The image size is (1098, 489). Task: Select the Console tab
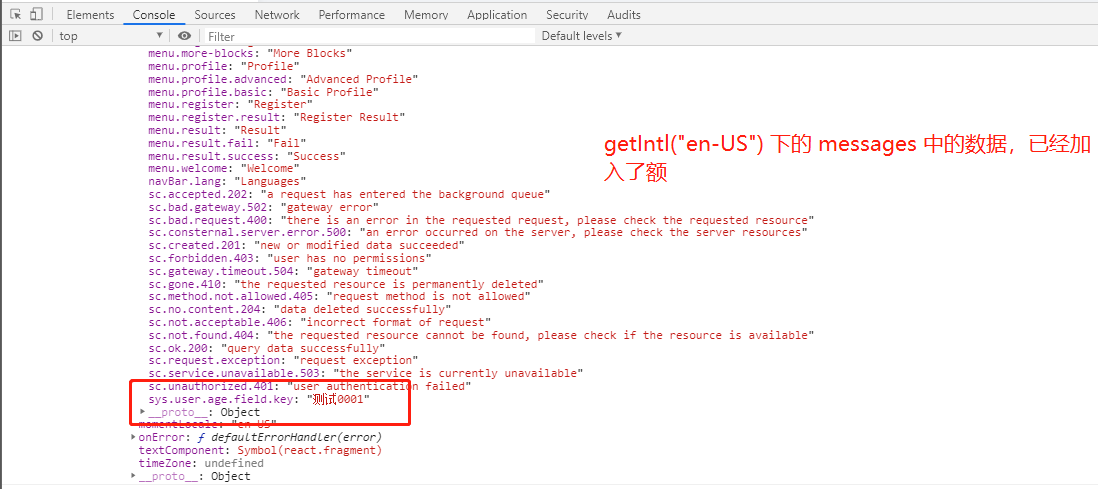[x=154, y=15]
